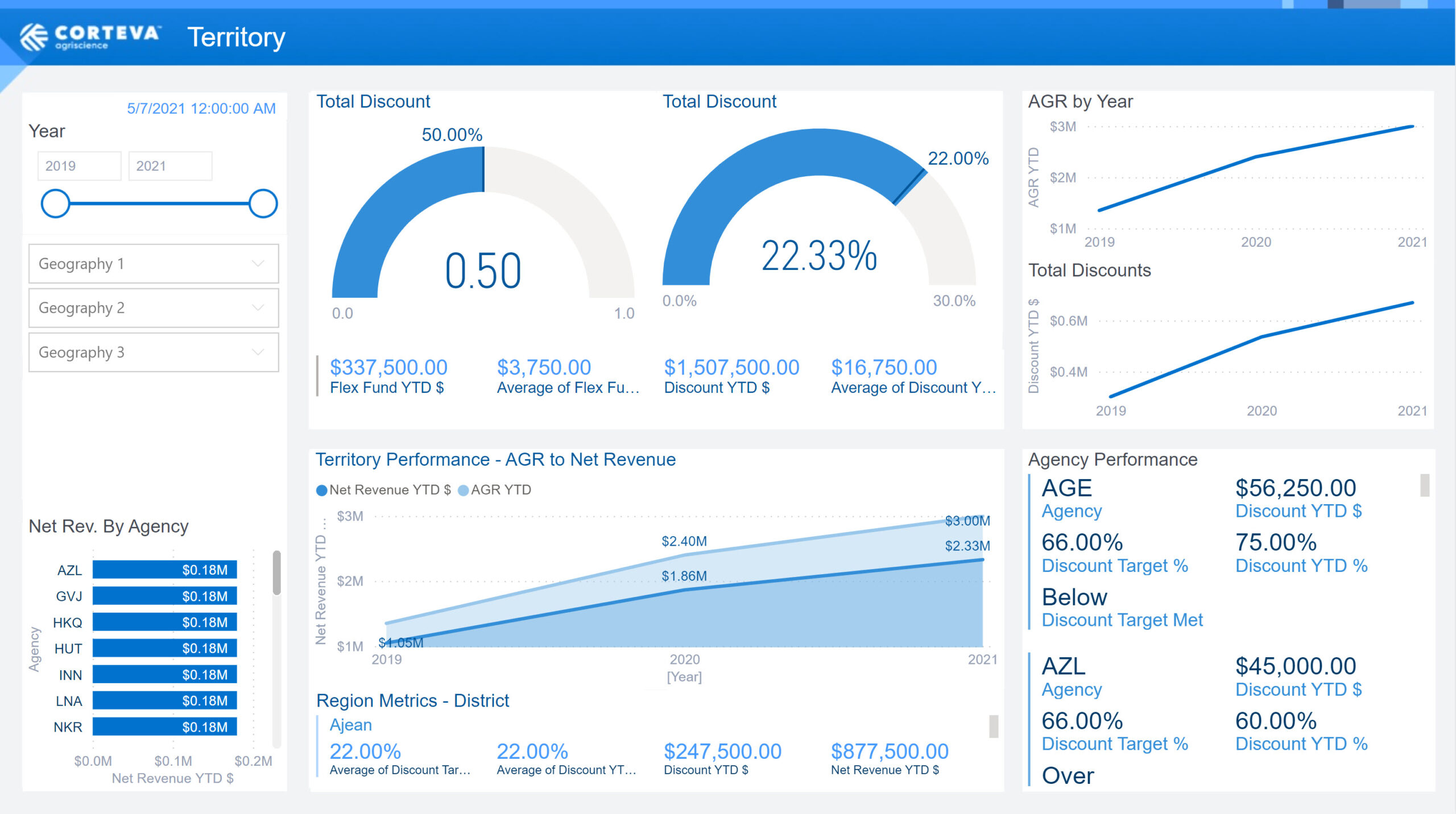This screenshot has height=814, width=1456.
Task: Select the Ajean district row
Action: (351, 725)
